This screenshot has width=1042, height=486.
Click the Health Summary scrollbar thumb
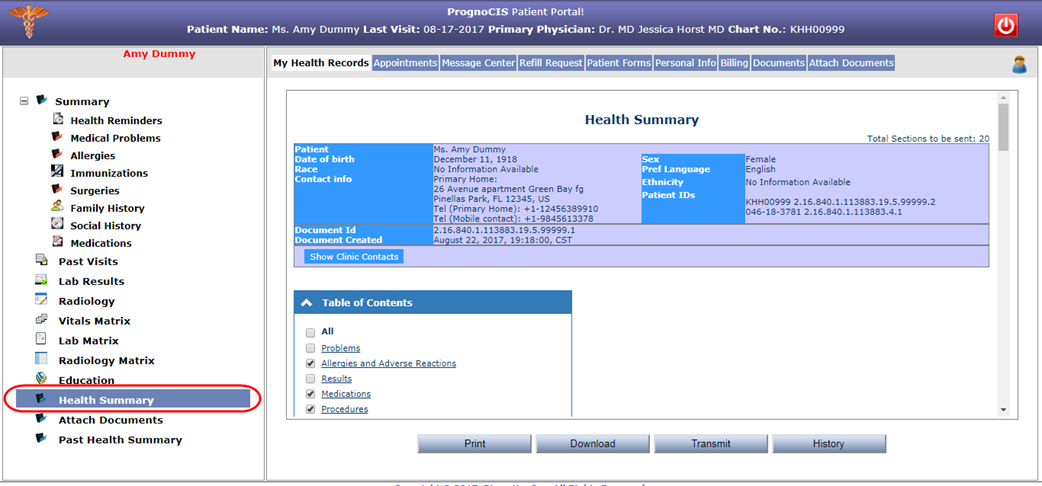[1003, 127]
